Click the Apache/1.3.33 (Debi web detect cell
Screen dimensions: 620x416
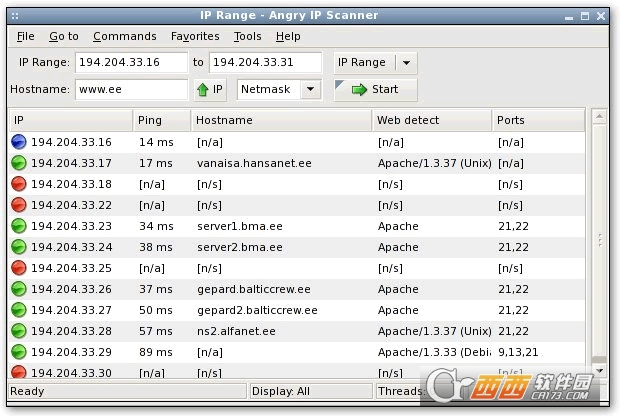(x=434, y=352)
